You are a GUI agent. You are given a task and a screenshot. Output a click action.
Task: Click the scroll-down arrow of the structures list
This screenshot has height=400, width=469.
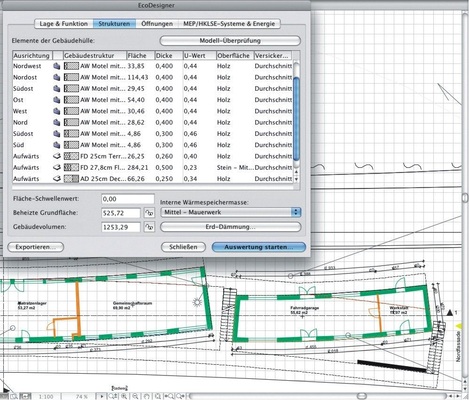point(296,179)
